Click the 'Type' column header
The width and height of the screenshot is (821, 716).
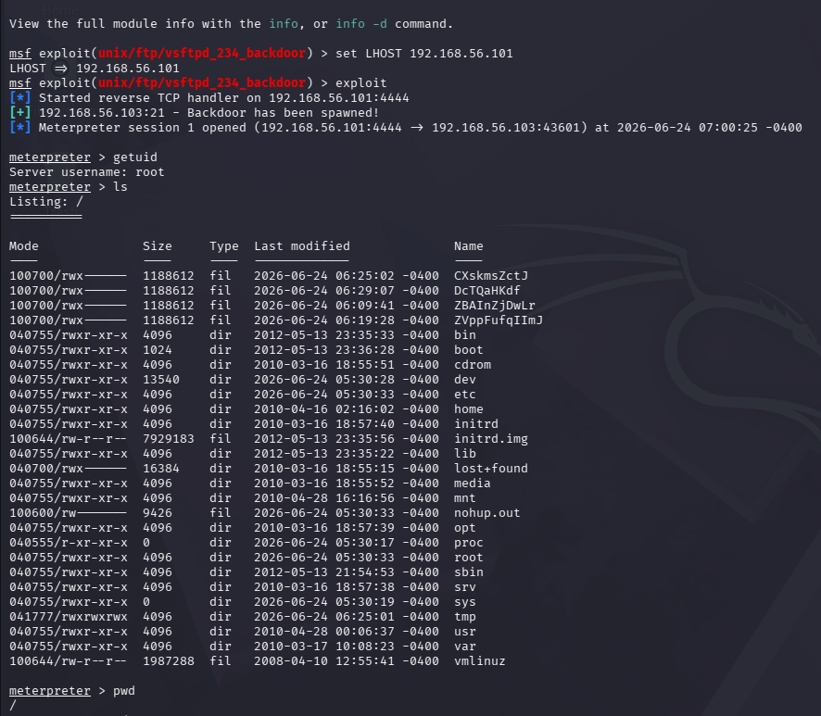(224, 246)
